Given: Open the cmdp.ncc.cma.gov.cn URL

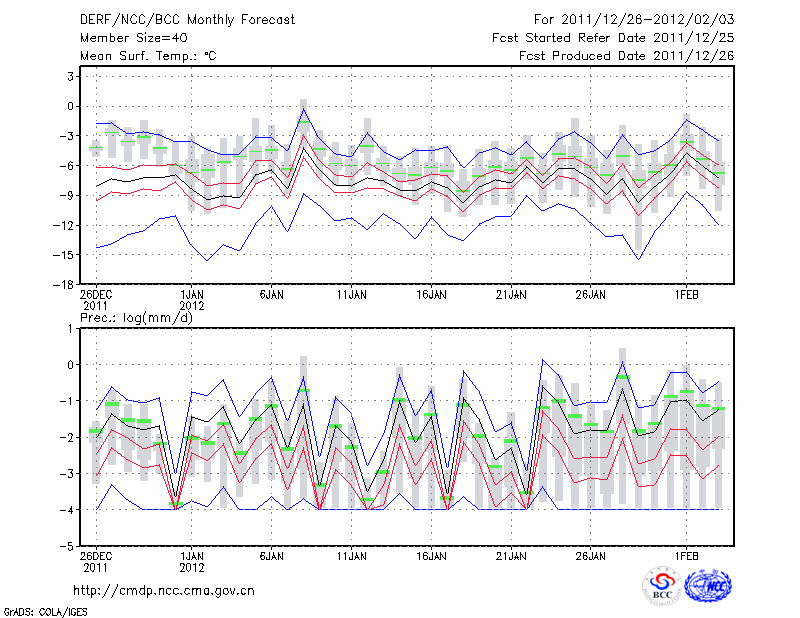Looking at the screenshot, I should [164, 590].
